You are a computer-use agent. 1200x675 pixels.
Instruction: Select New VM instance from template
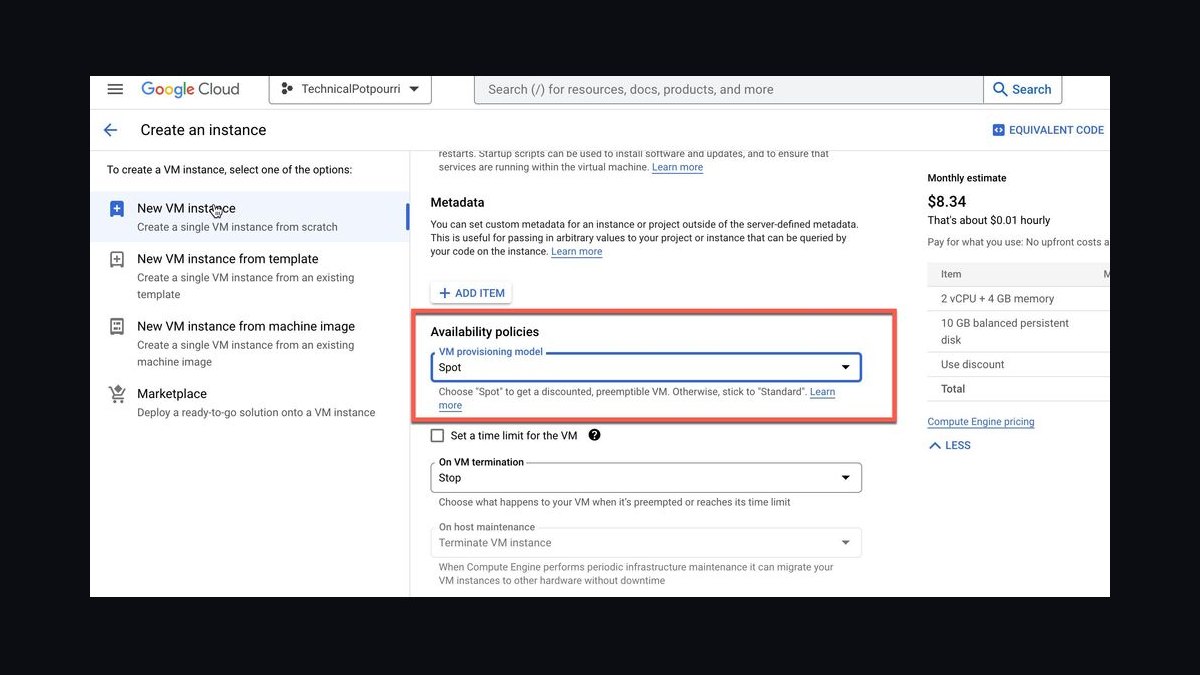pos(249,276)
